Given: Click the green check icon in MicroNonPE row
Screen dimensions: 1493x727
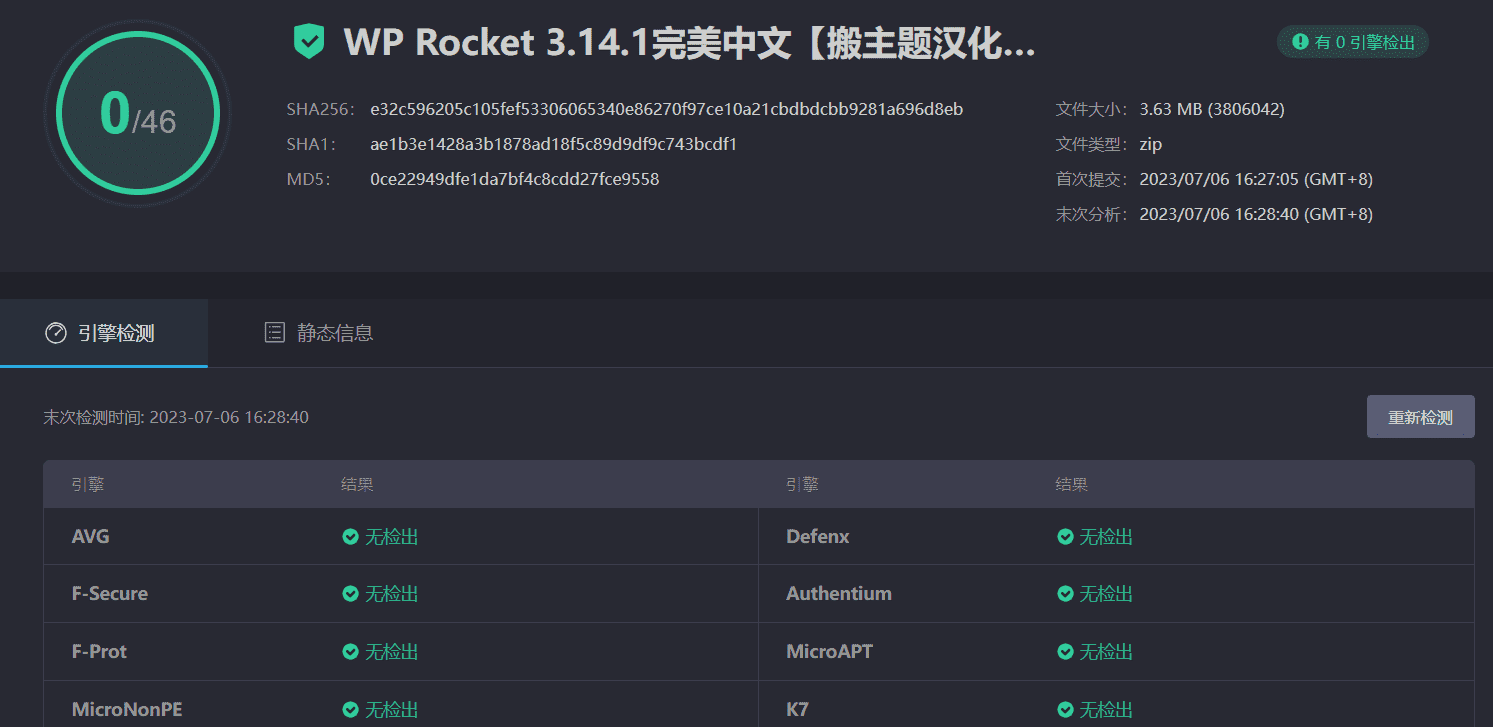Looking at the screenshot, I should click(350, 710).
